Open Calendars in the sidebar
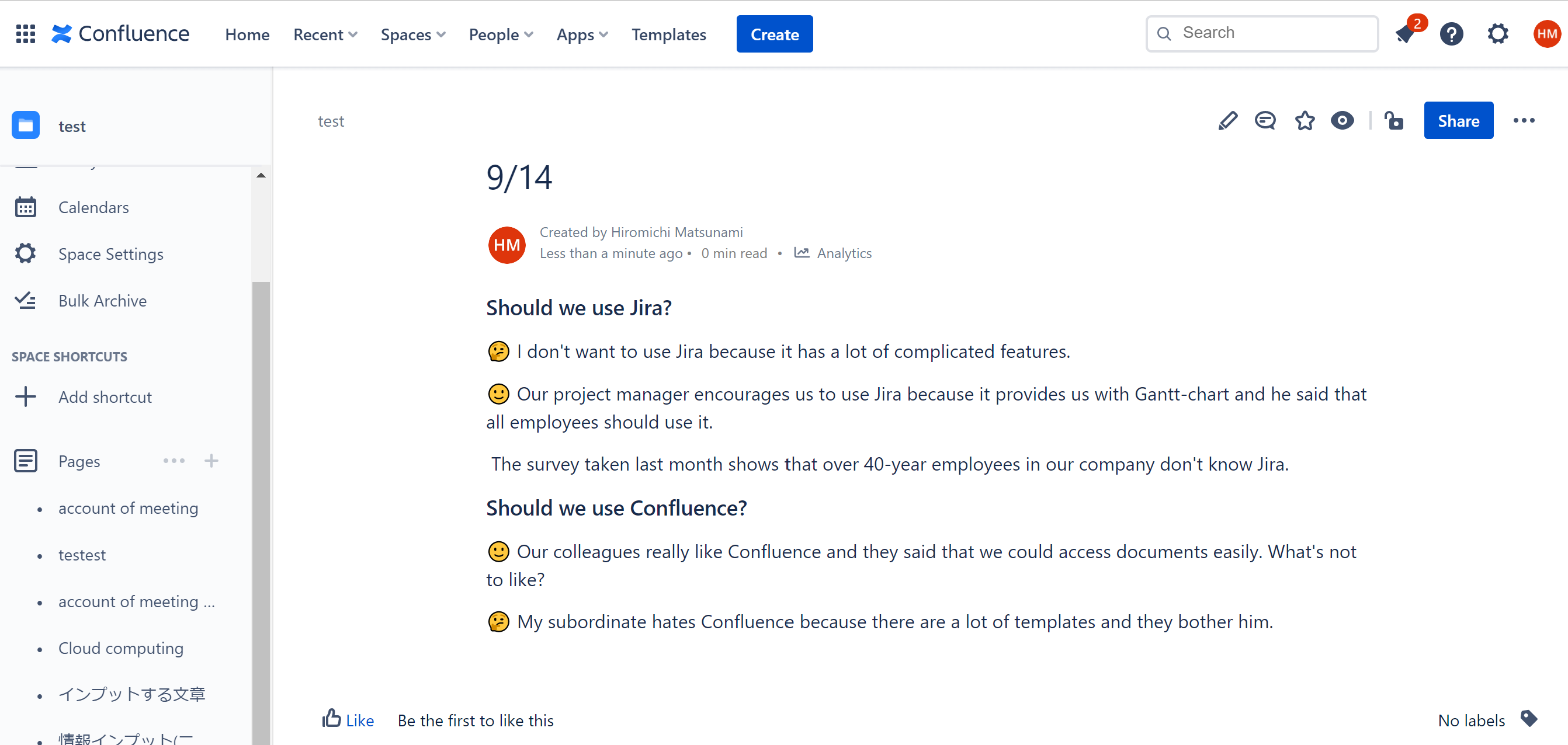 (x=93, y=207)
